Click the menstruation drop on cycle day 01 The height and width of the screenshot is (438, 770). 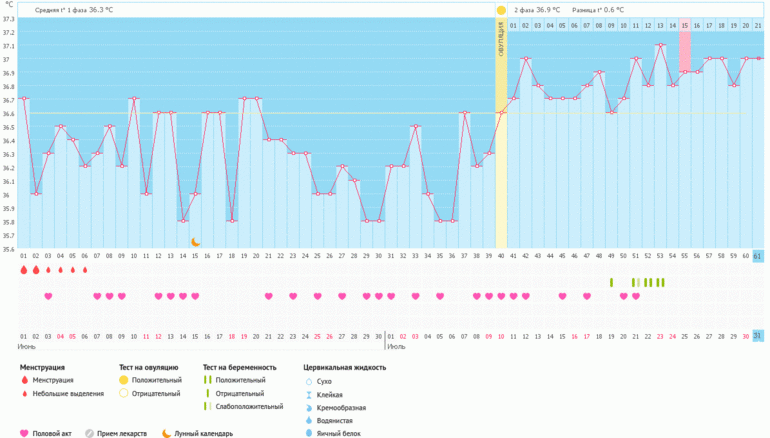[x=23, y=269]
